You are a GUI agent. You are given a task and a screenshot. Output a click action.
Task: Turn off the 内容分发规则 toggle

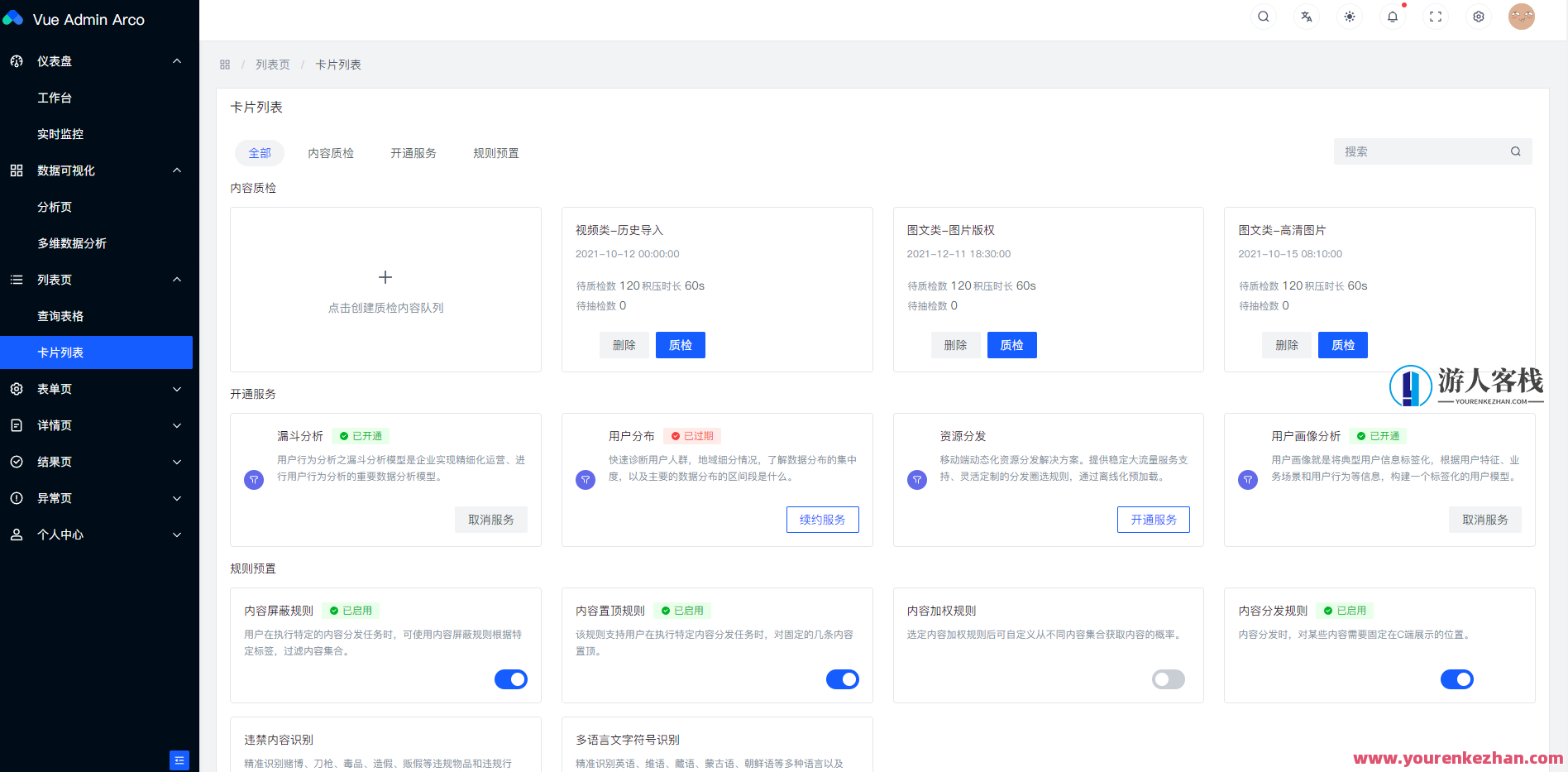point(1457,678)
